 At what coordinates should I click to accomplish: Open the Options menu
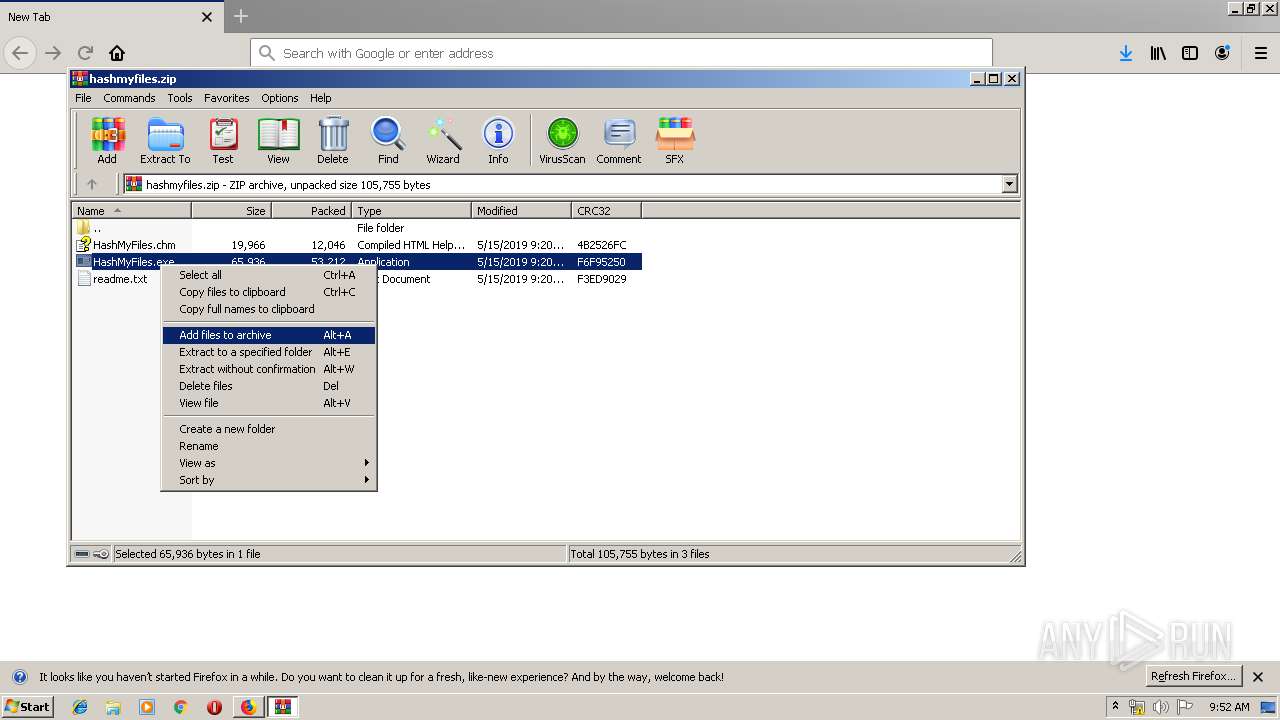coord(280,98)
